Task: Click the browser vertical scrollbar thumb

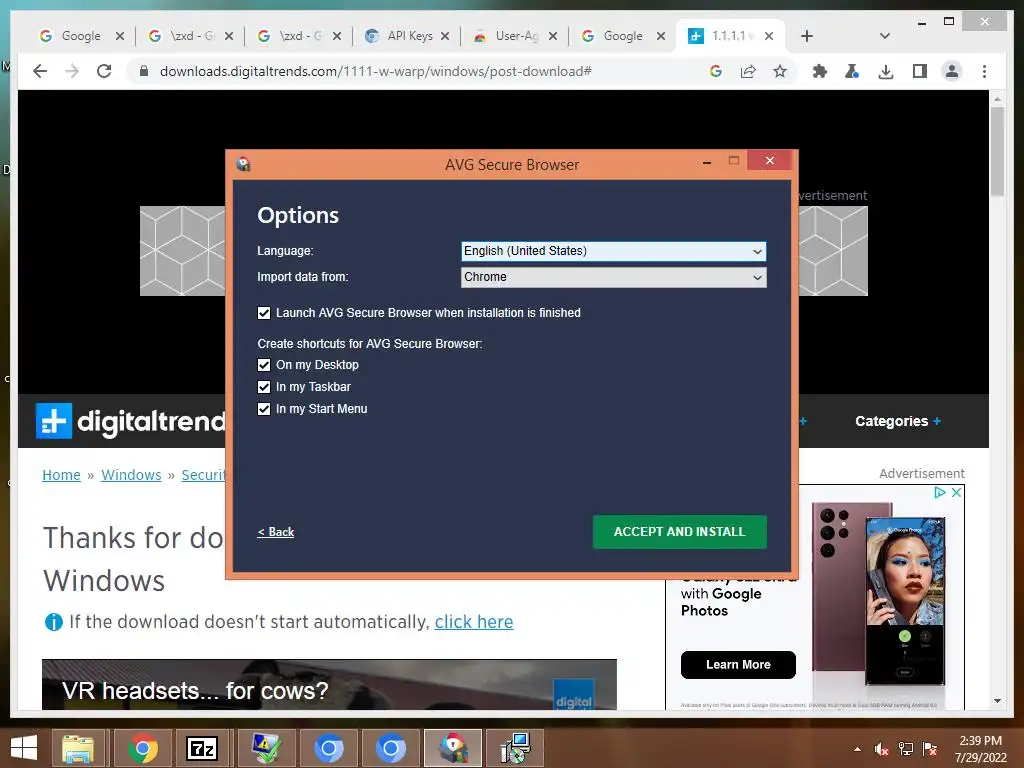Action: click(997, 152)
